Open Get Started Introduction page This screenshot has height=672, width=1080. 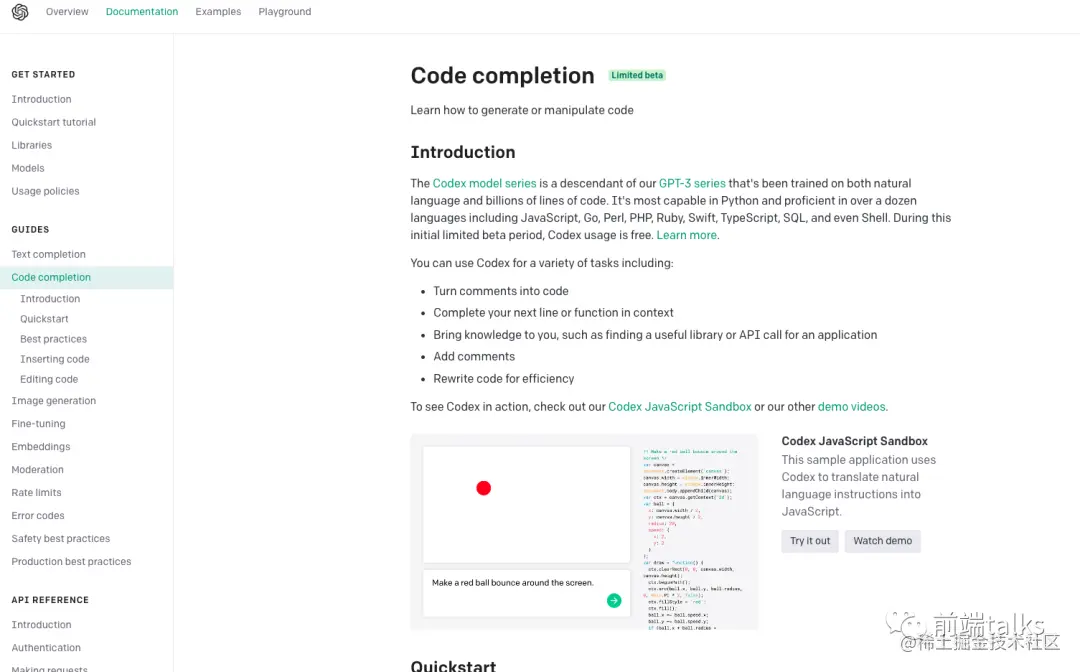click(41, 99)
